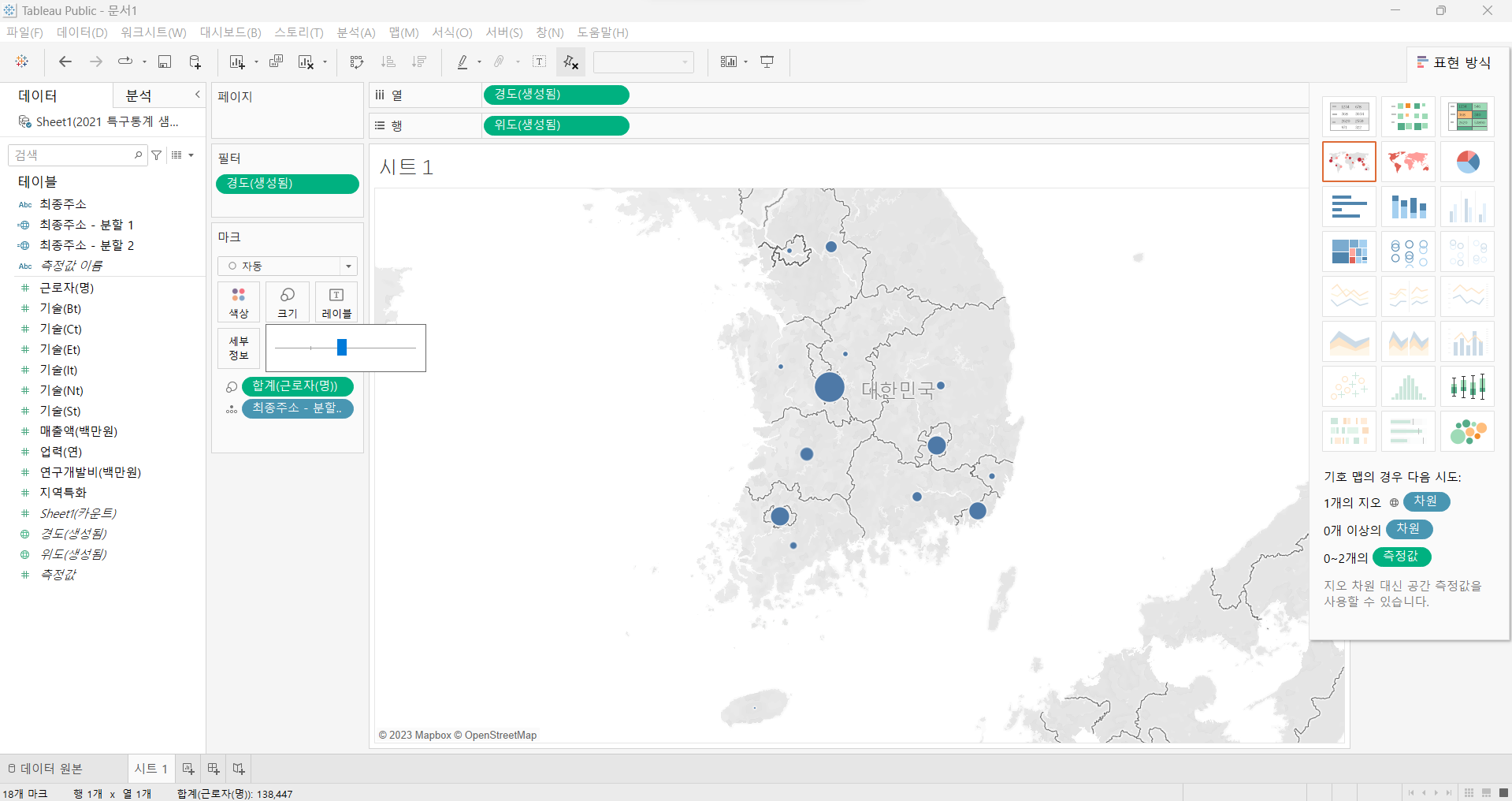Click the new worksheet toolbar icon

(236, 61)
